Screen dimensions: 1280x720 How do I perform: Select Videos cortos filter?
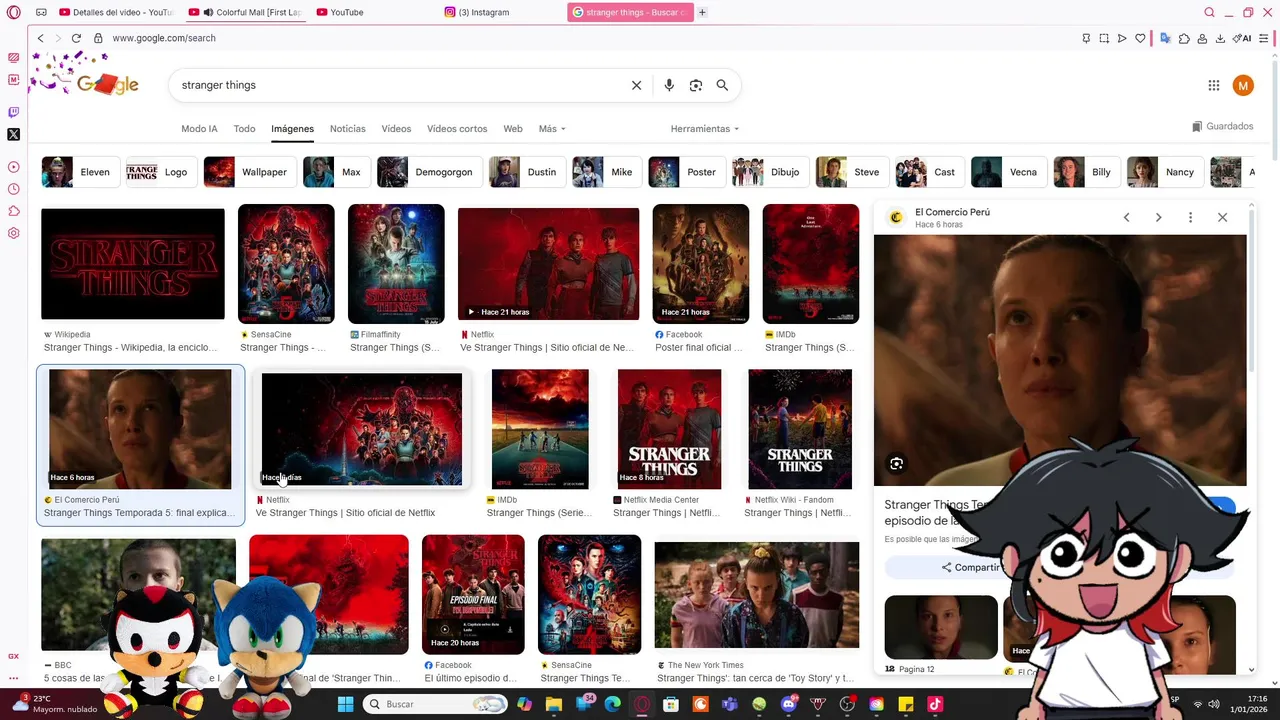point(457,129)
